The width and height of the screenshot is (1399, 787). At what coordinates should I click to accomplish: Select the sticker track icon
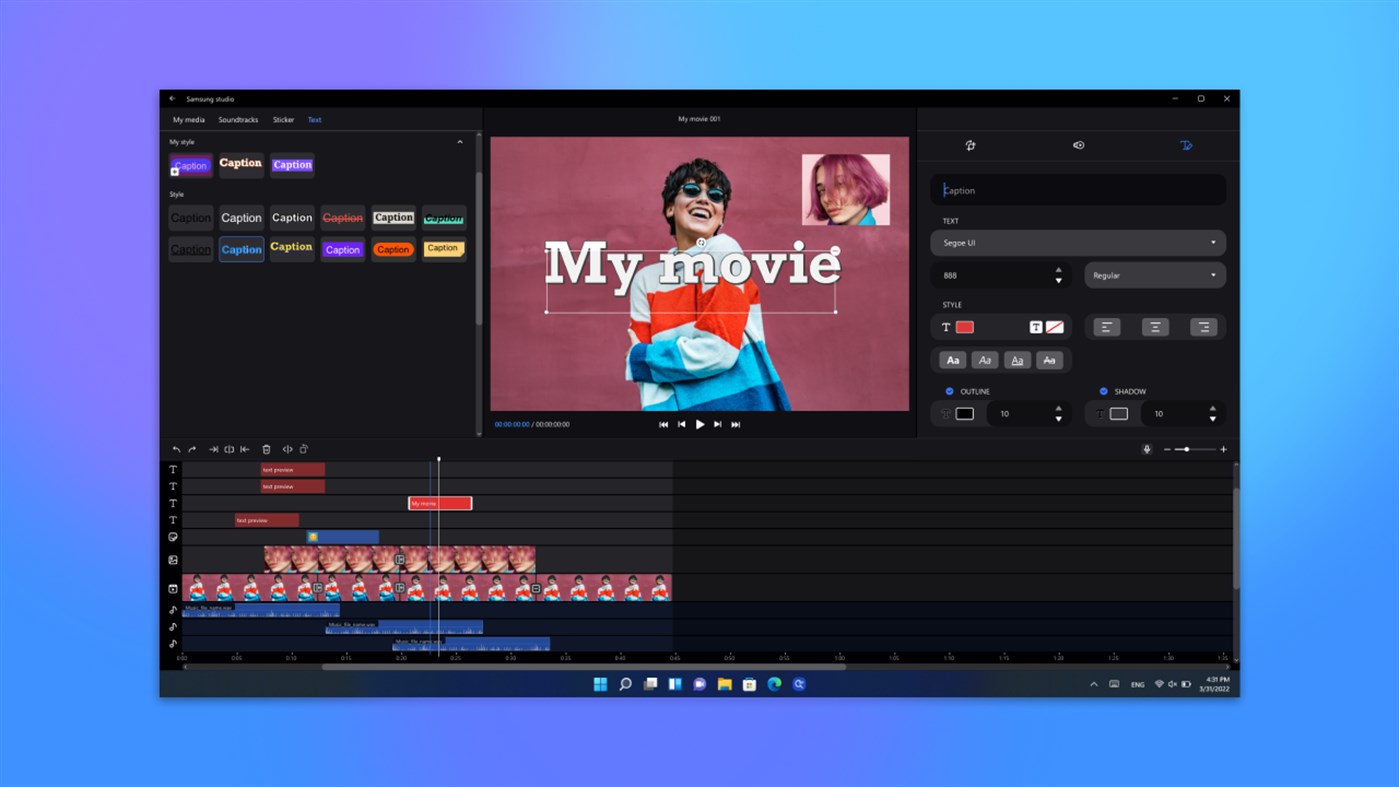tap(173, 537)
